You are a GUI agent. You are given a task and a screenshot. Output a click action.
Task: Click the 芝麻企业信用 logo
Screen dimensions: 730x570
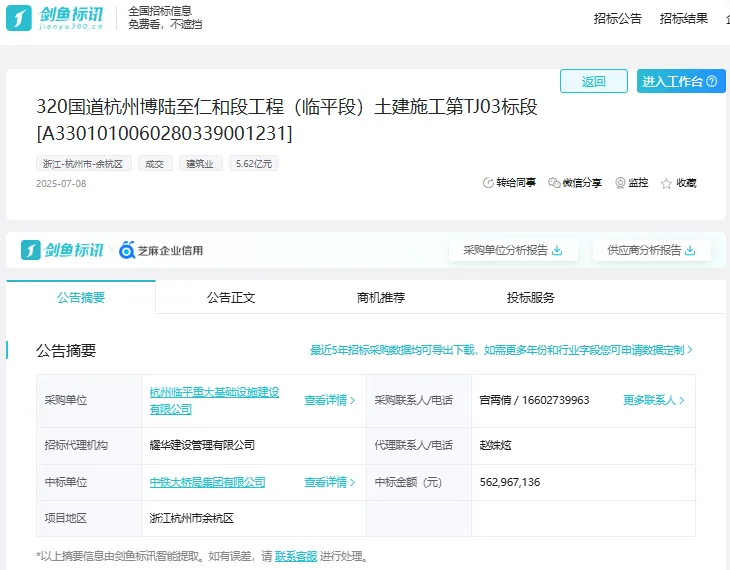pos(161,250)
